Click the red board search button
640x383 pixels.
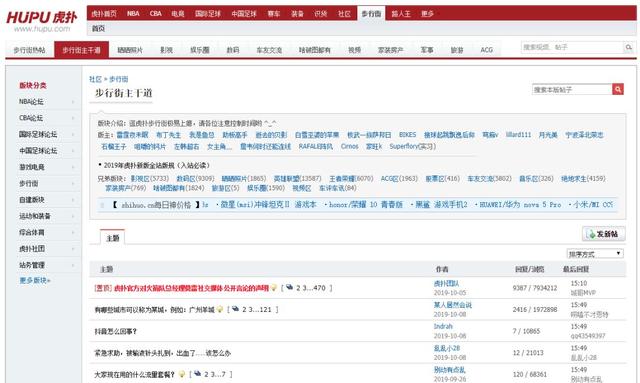(x=618, y=89)
